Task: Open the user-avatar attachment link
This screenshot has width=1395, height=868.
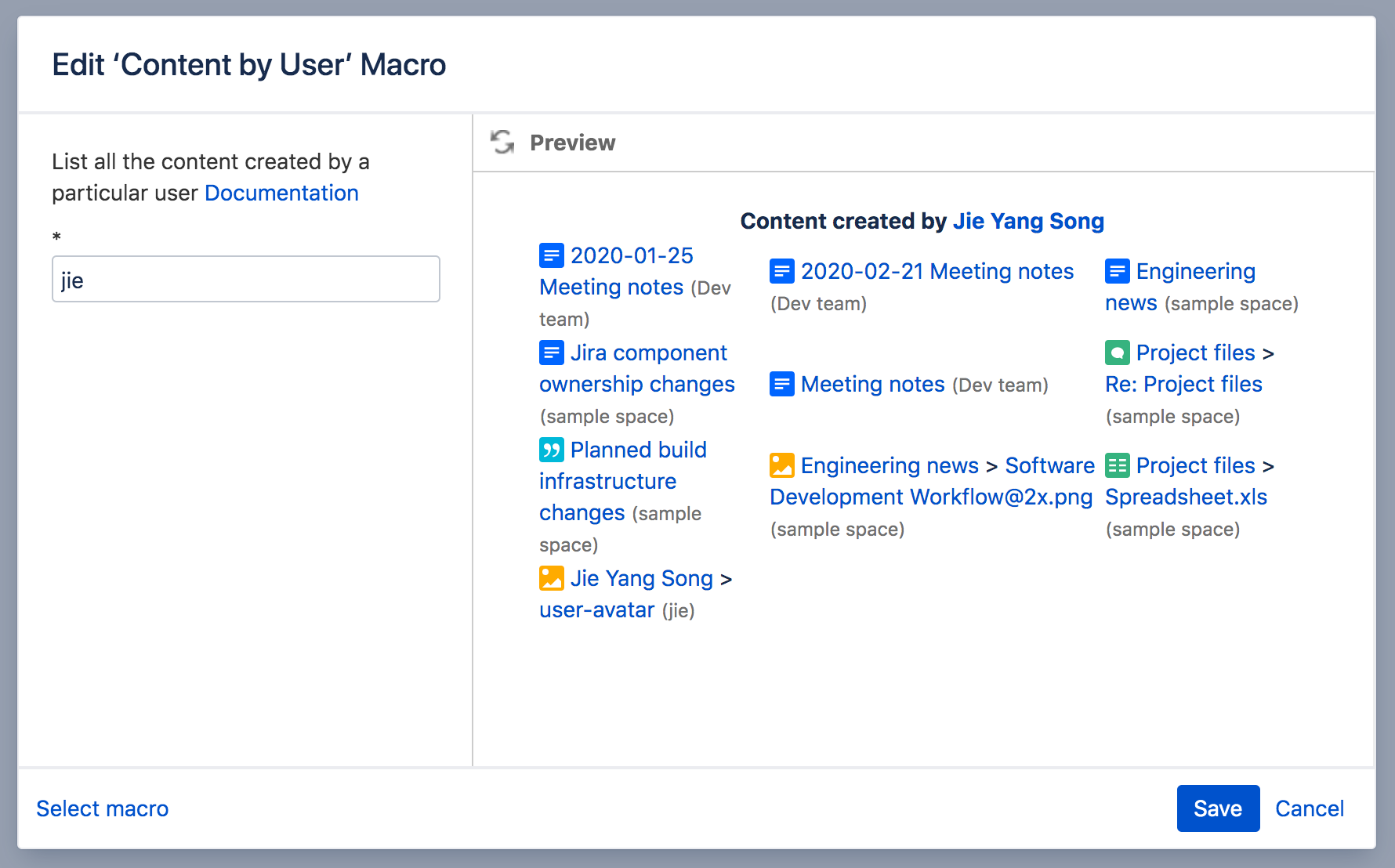Action: [596, 609]
